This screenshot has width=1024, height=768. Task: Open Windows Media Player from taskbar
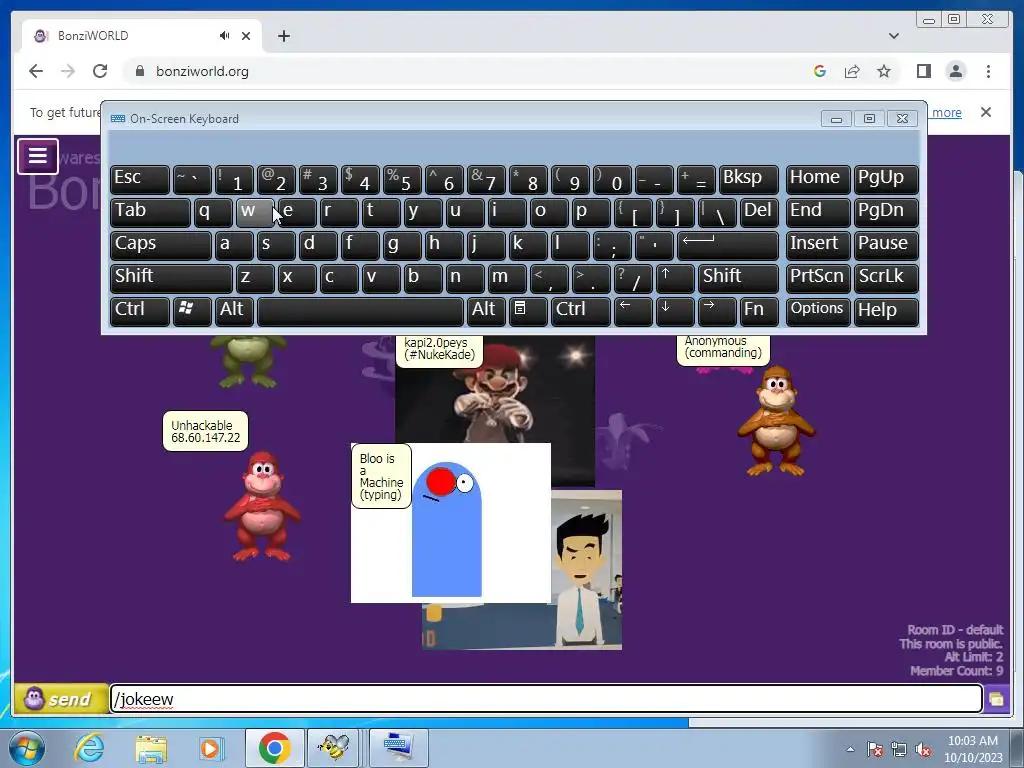(211, 748)
